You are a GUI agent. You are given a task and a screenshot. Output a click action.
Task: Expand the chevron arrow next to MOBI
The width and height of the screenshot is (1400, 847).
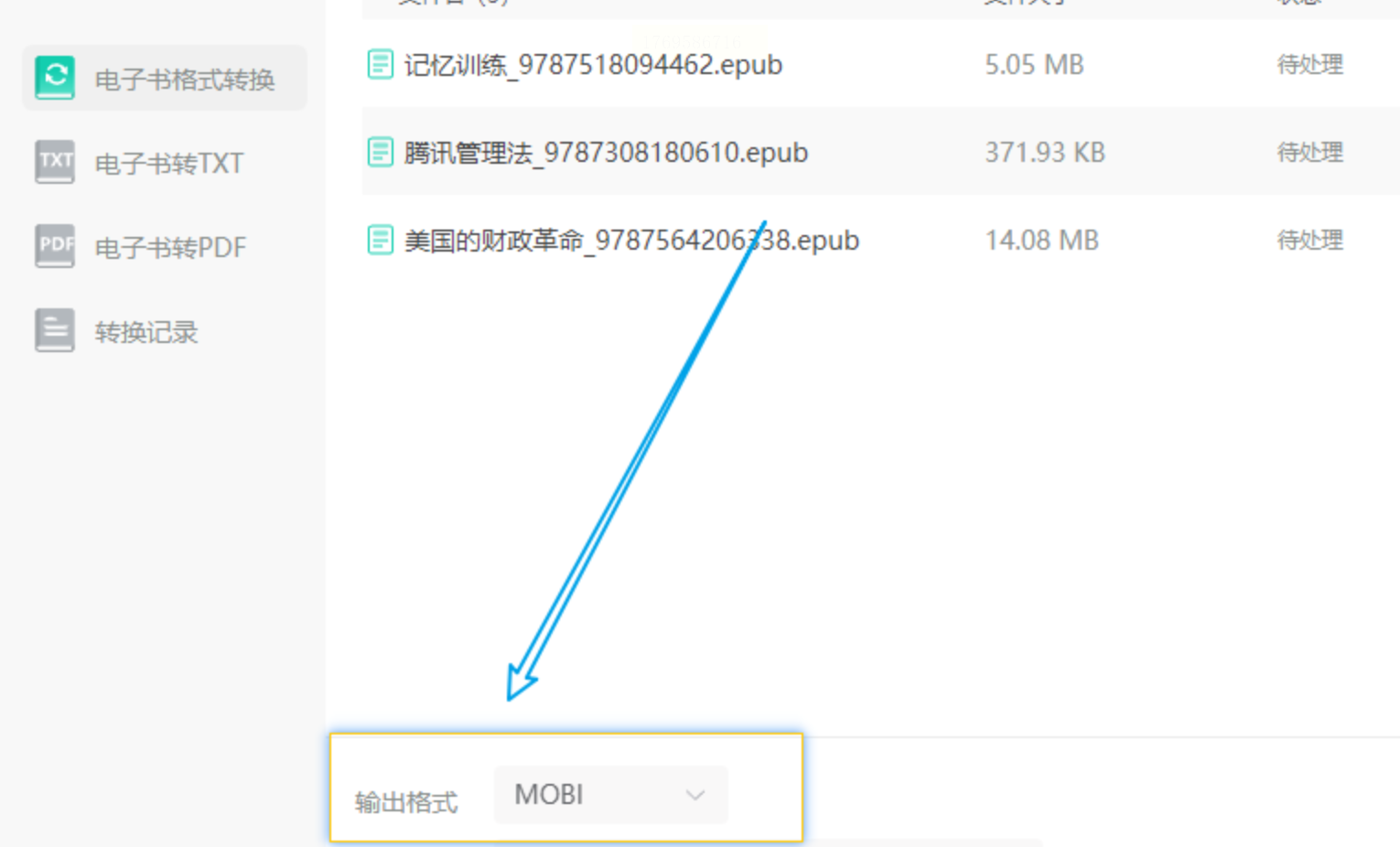tap(695, 795)
